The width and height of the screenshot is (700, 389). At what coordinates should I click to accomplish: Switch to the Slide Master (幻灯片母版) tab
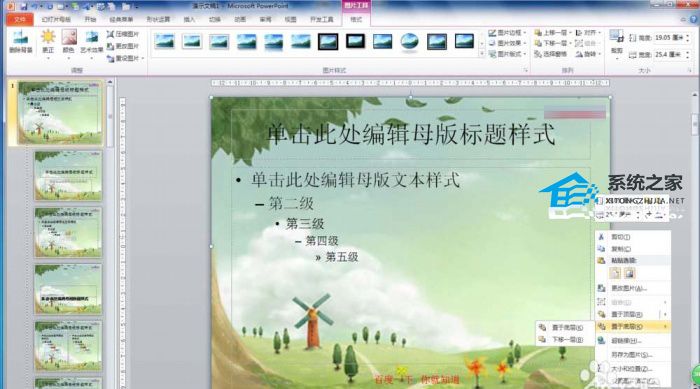point(56,20)
